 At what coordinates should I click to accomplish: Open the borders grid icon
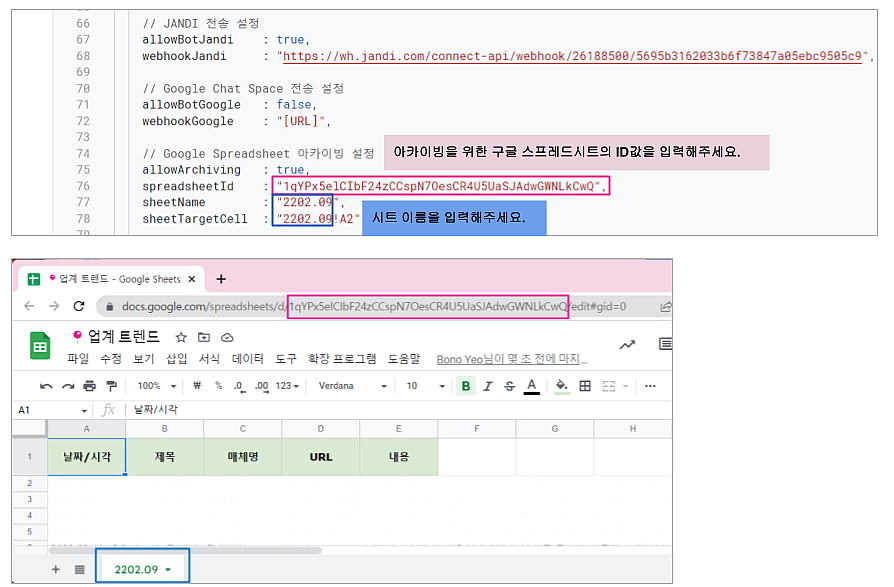click(x=585, y=386)
